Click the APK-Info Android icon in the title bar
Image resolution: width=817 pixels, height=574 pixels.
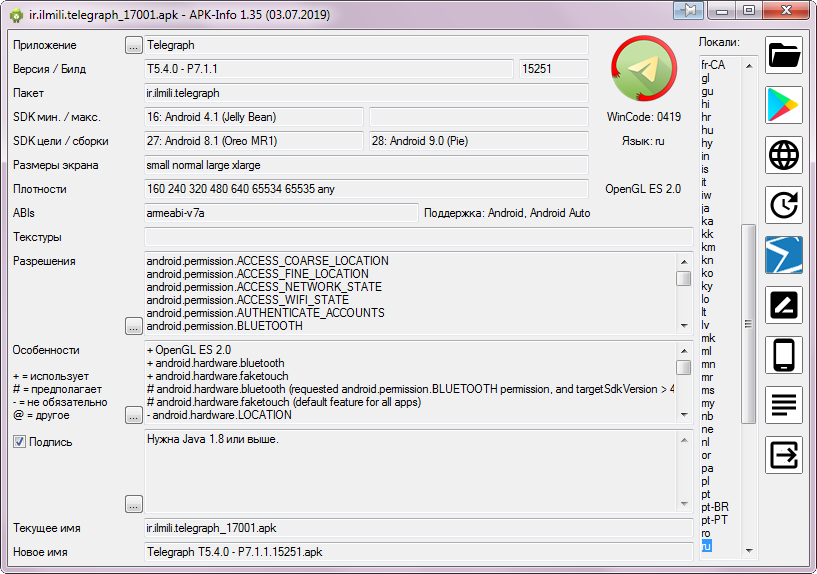point(16,15)
